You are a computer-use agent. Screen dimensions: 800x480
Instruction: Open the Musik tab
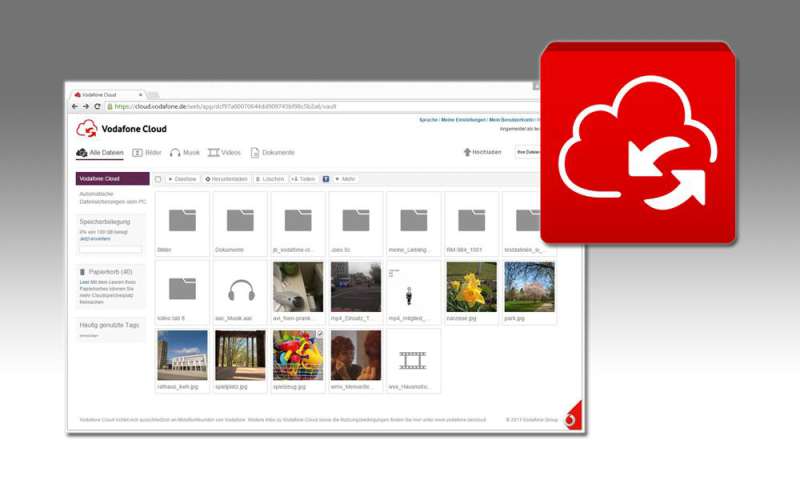tap(185, 153)
